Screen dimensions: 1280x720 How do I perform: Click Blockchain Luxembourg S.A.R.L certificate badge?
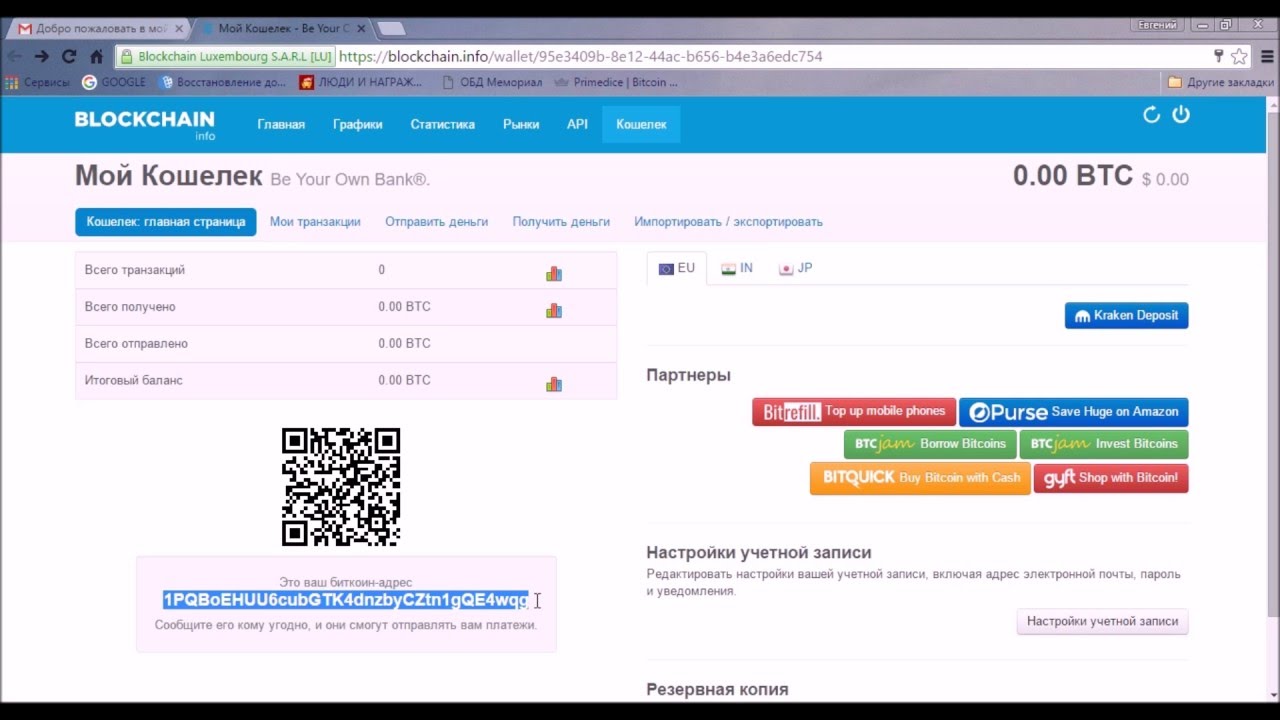[227, 57]
